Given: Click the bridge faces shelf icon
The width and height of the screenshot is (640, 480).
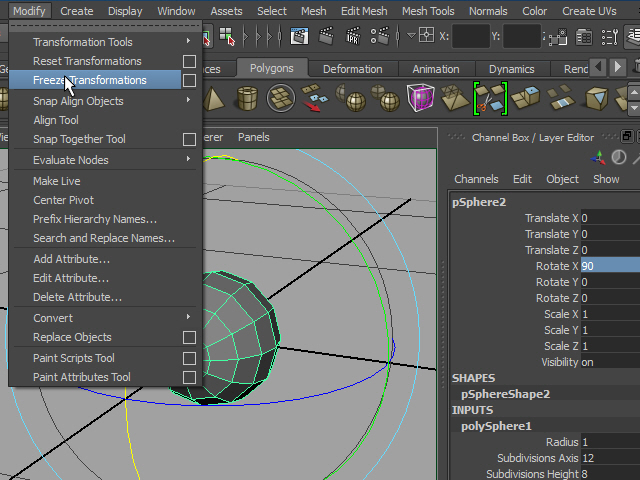Looking at the screenshot, I should [x=560, y=98].
